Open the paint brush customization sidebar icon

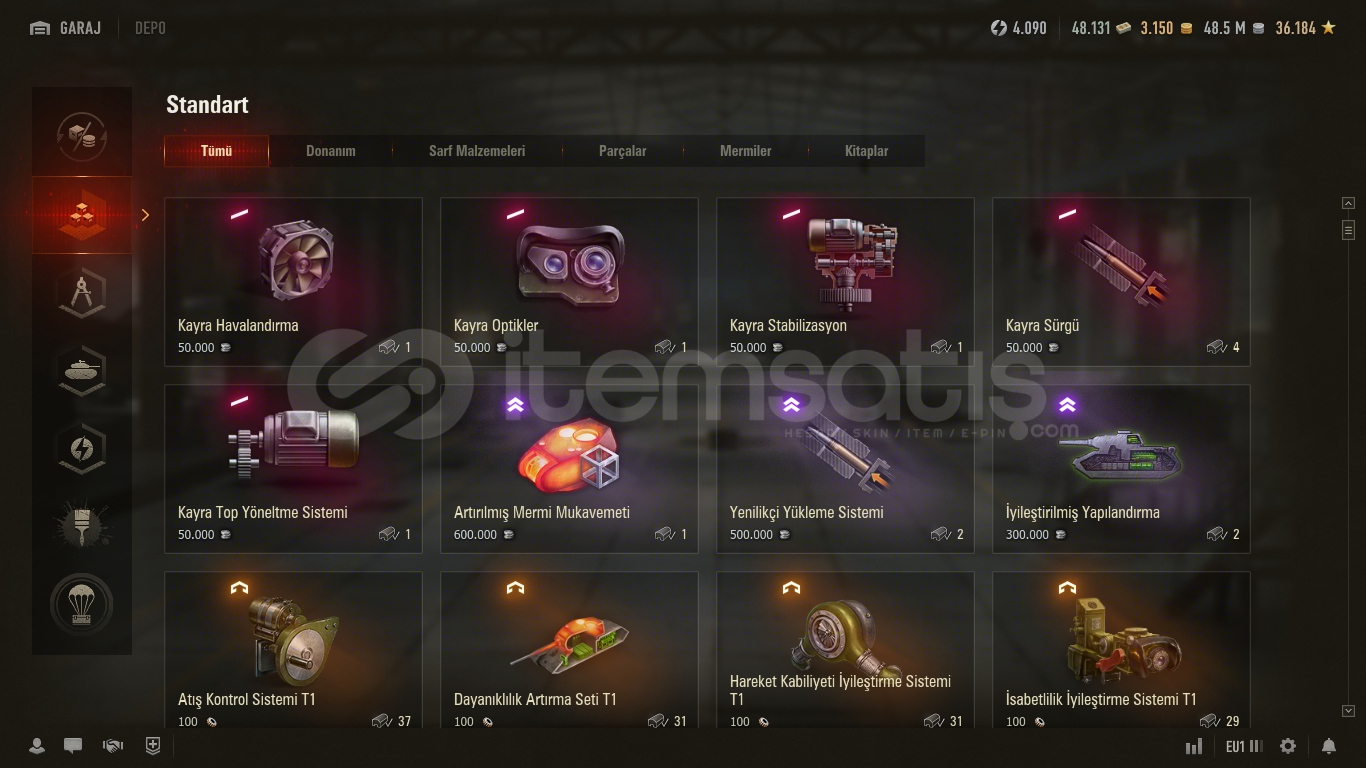pos(81,526)
